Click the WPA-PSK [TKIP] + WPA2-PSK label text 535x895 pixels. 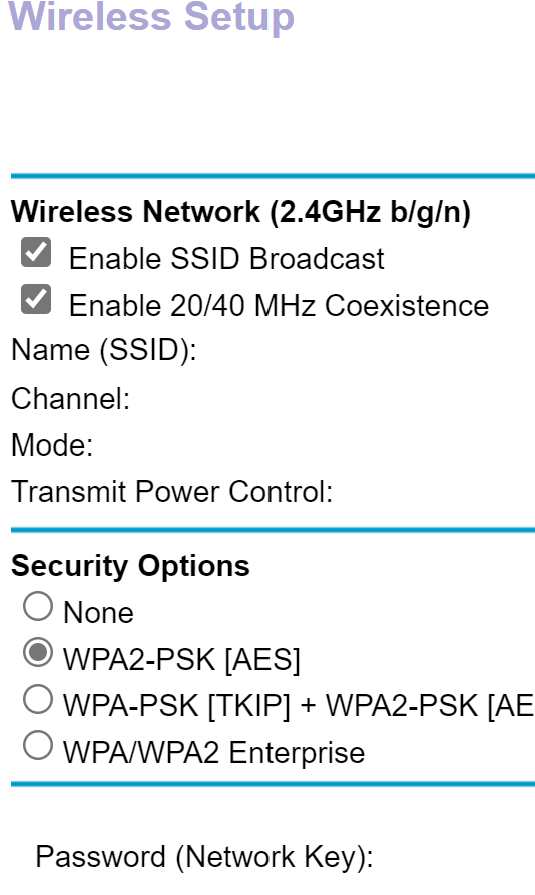coord(299,706)
